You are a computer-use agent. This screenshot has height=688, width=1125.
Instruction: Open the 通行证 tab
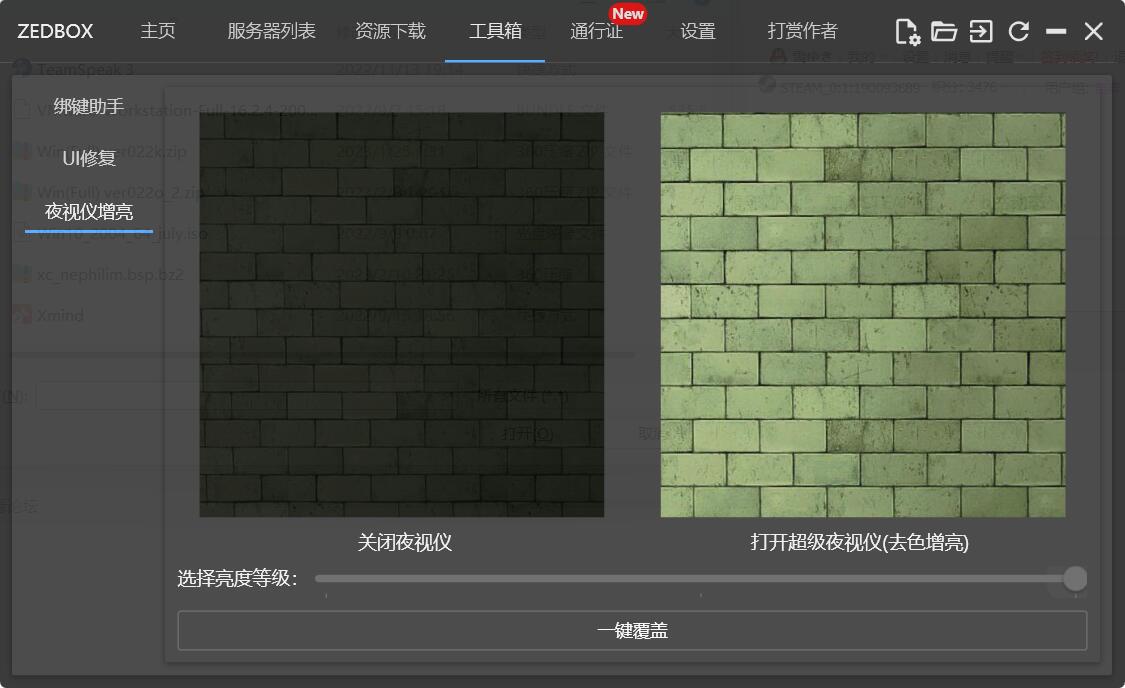click(596, 31)
